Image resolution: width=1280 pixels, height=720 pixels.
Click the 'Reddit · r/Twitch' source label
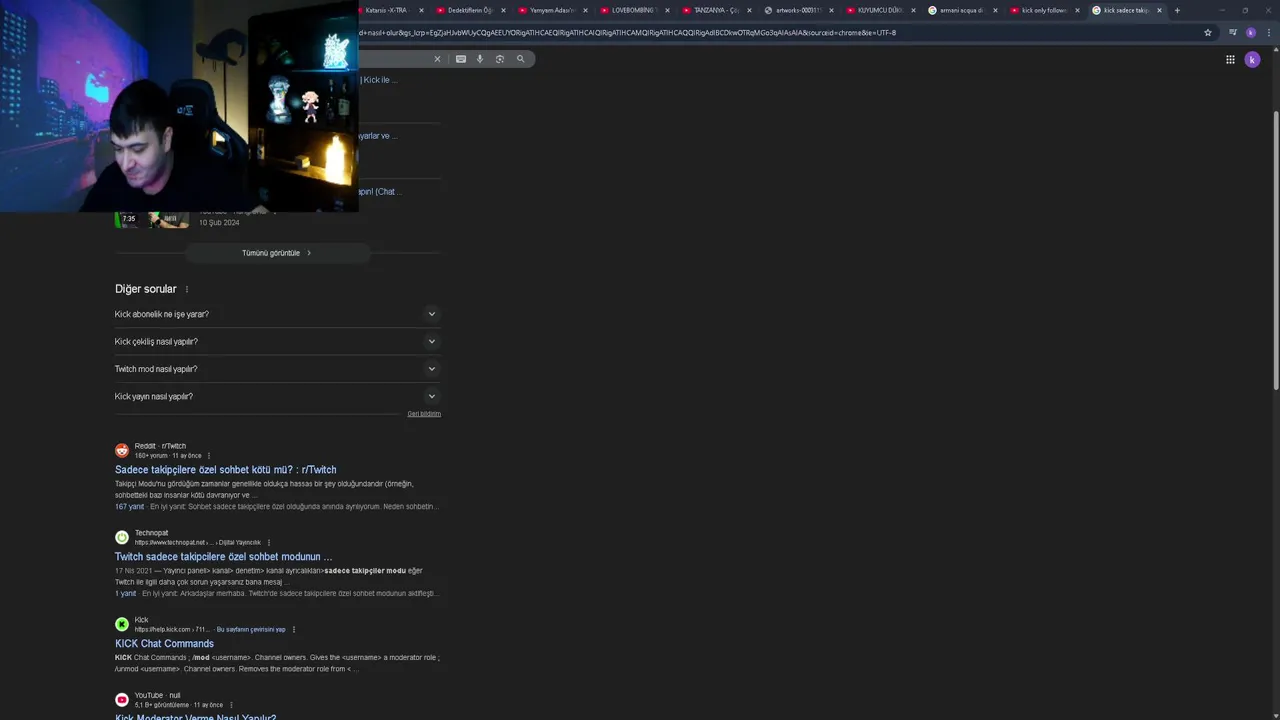(160, 446)
